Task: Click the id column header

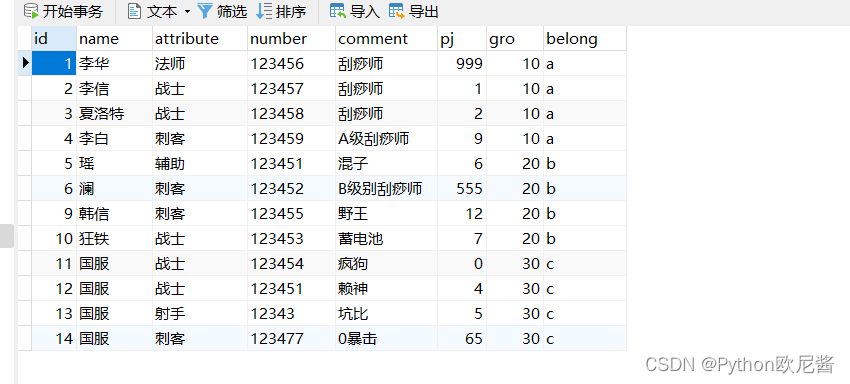Action: [x=54, y=39]
